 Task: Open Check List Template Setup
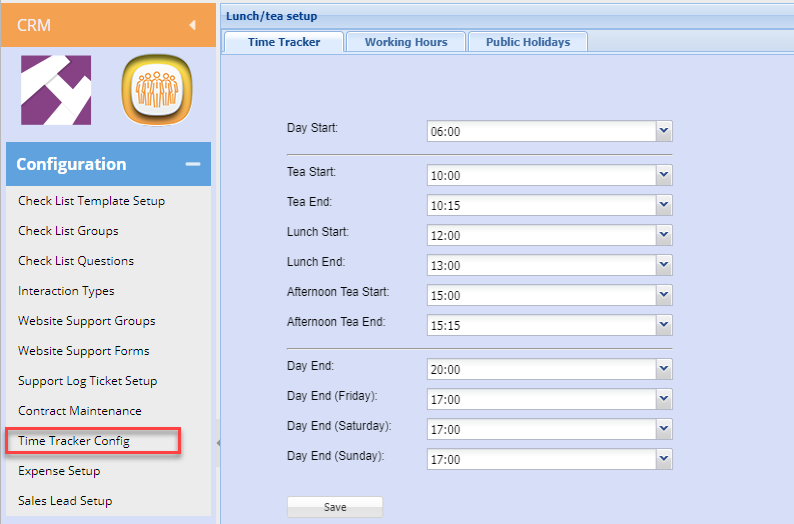click(92, 200)
